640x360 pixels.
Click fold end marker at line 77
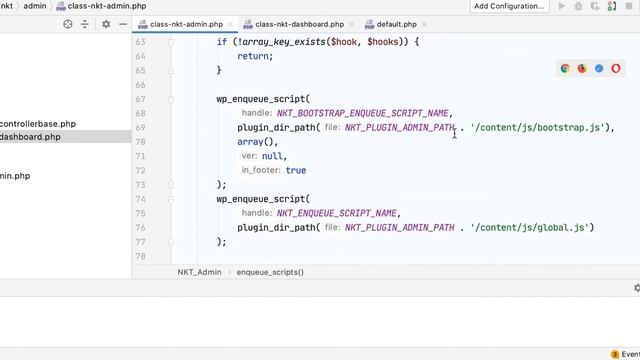tap(171, 242)
